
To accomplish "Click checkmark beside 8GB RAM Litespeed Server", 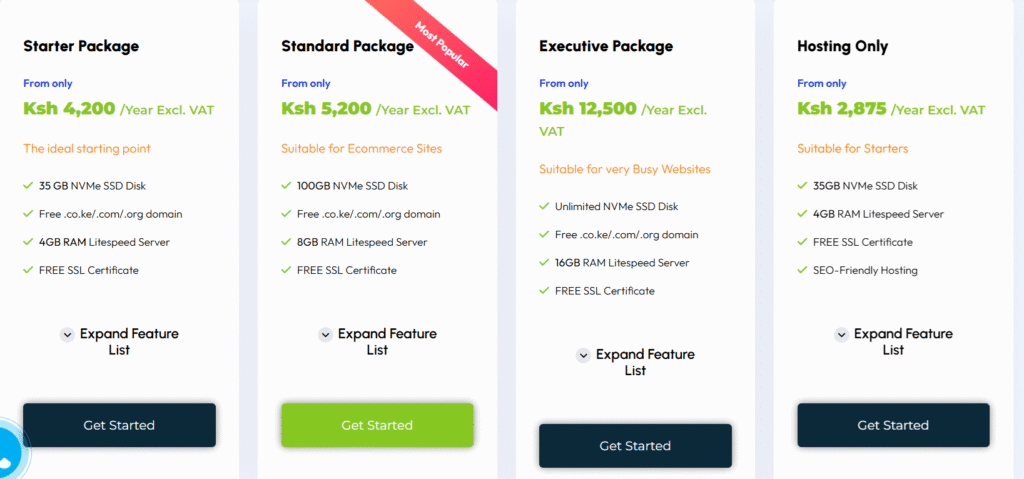I will coord(286,242).
